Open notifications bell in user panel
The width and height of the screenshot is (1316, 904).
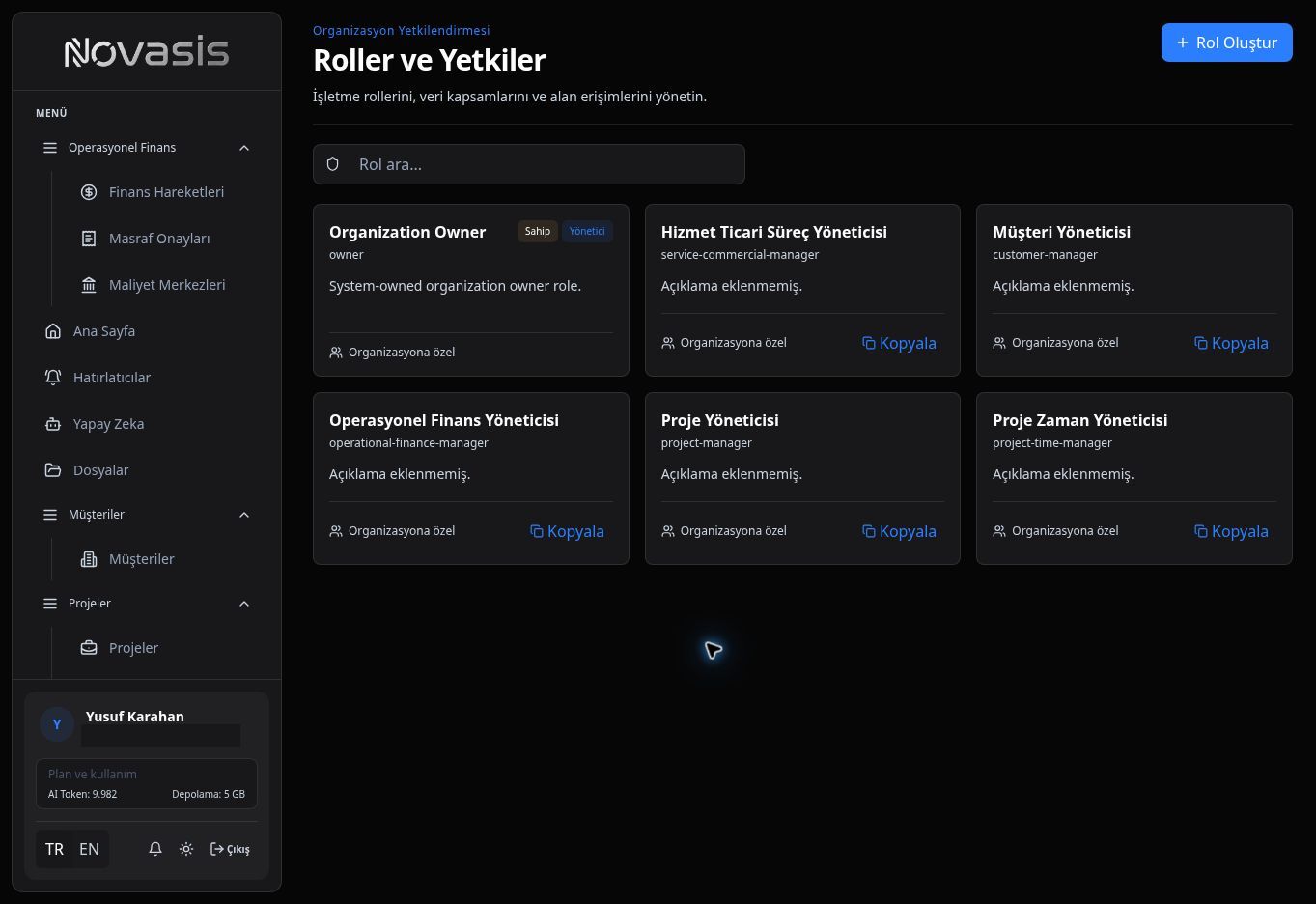[x=155, y=849]
